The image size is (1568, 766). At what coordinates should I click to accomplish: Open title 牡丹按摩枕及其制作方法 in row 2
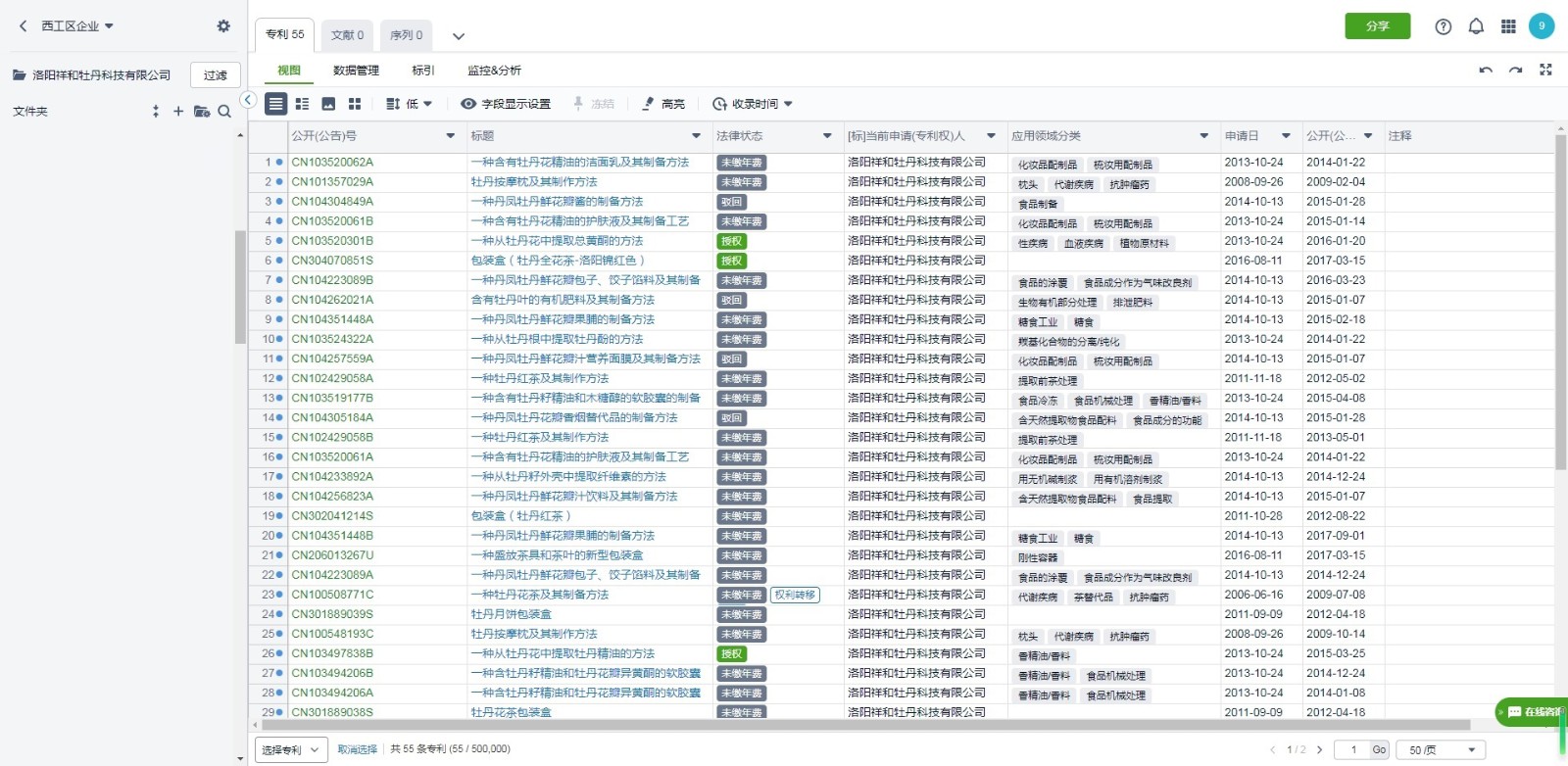(x=534, y=181)
